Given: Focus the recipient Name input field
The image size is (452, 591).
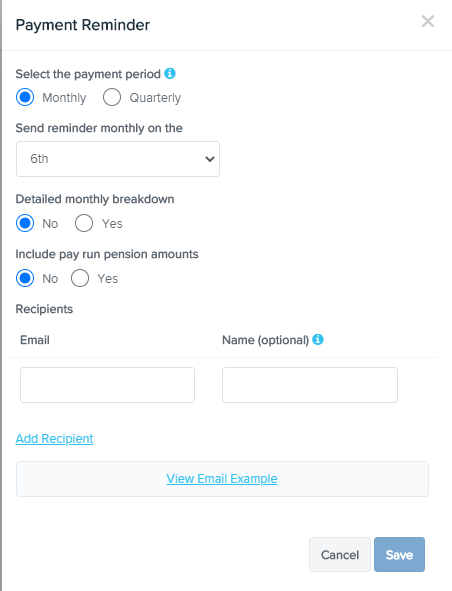Looking at the screenshot, I should pos(310,385).
